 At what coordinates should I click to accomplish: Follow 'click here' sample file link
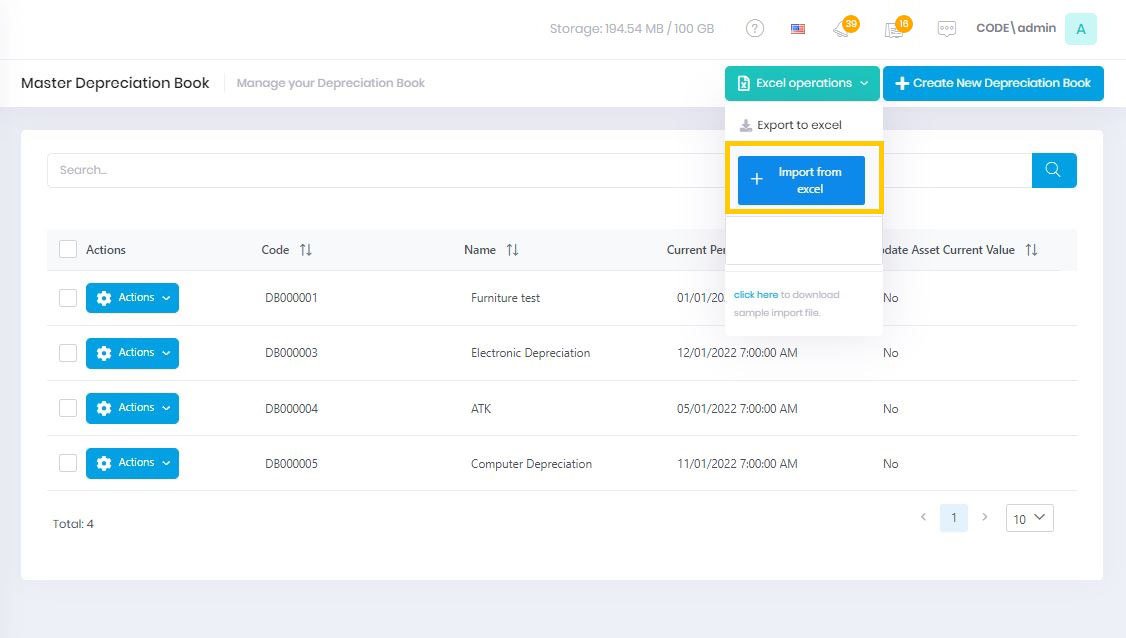tap(755, 295)
